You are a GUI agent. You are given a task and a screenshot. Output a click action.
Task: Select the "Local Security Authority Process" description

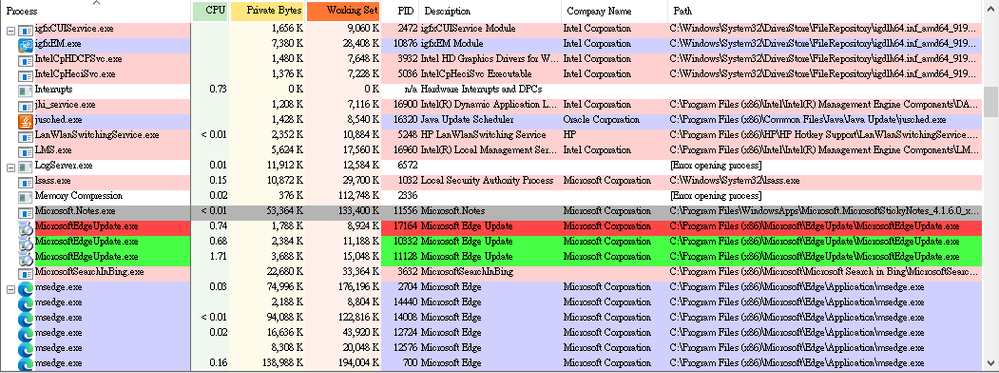click(487, 180)
